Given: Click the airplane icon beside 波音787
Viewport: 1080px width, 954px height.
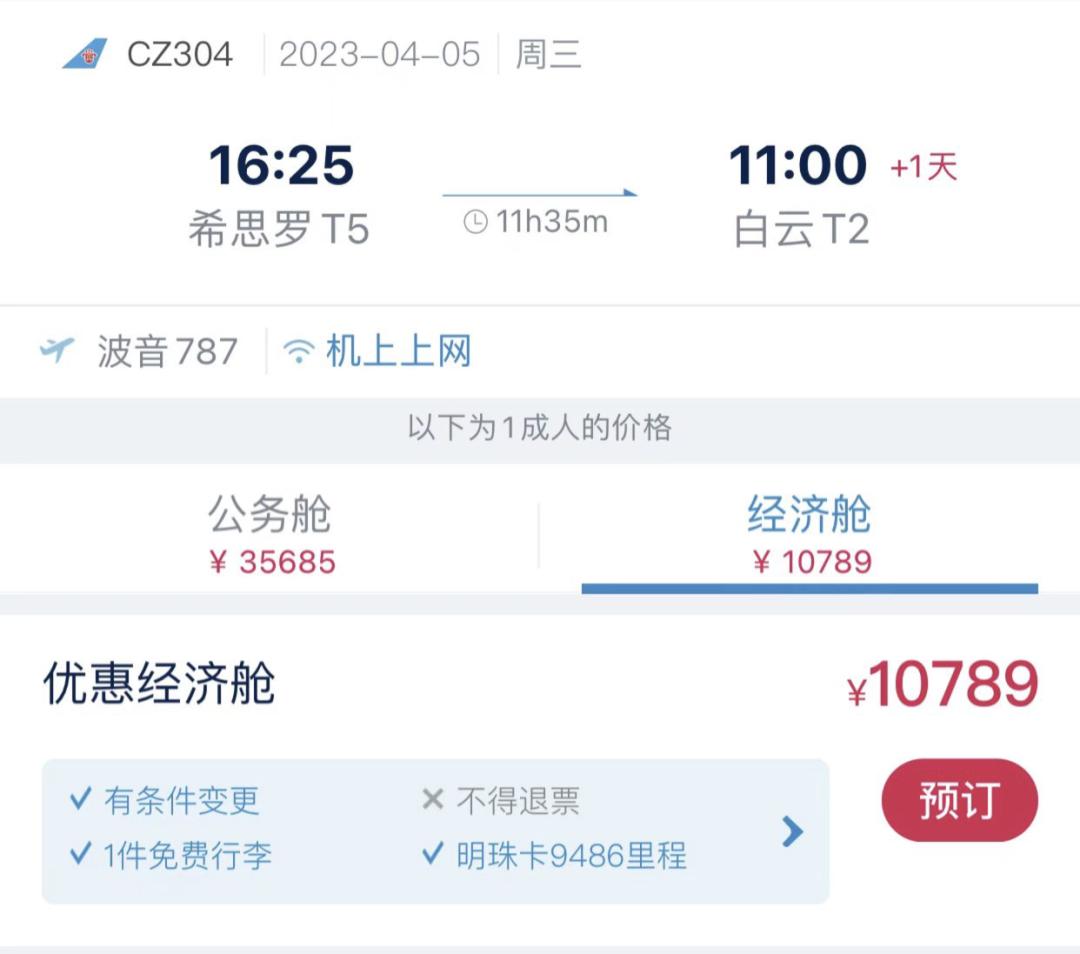Looking at the screenshot, I should [x=58, y=350].
